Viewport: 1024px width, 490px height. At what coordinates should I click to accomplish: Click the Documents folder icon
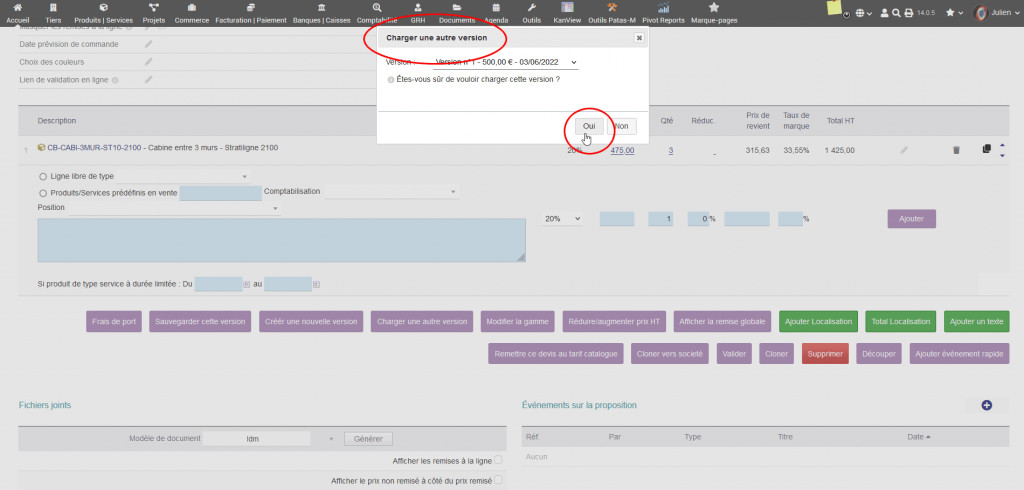click(457, 8)
